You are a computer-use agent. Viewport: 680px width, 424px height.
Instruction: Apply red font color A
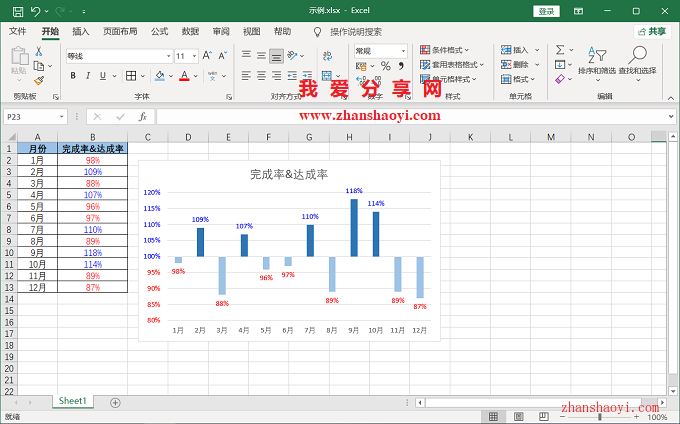tap(184, 76)
